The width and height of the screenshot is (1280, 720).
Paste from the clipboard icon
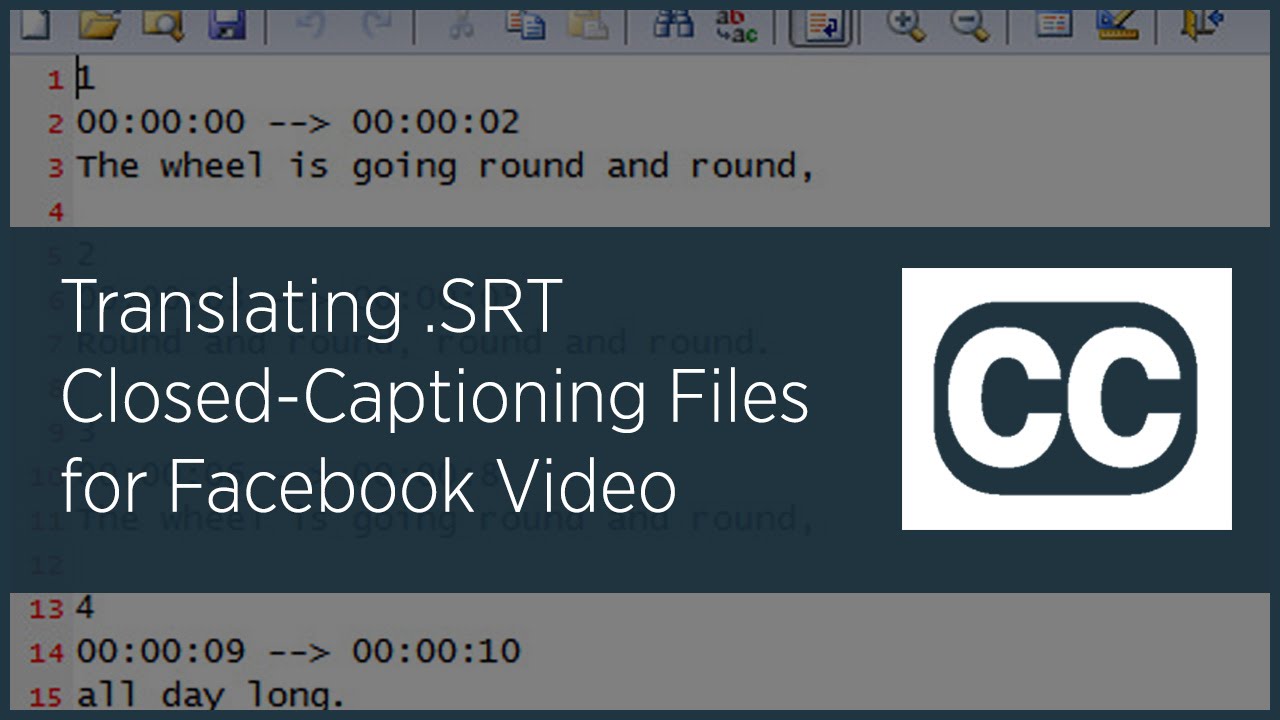coord(588,25)
